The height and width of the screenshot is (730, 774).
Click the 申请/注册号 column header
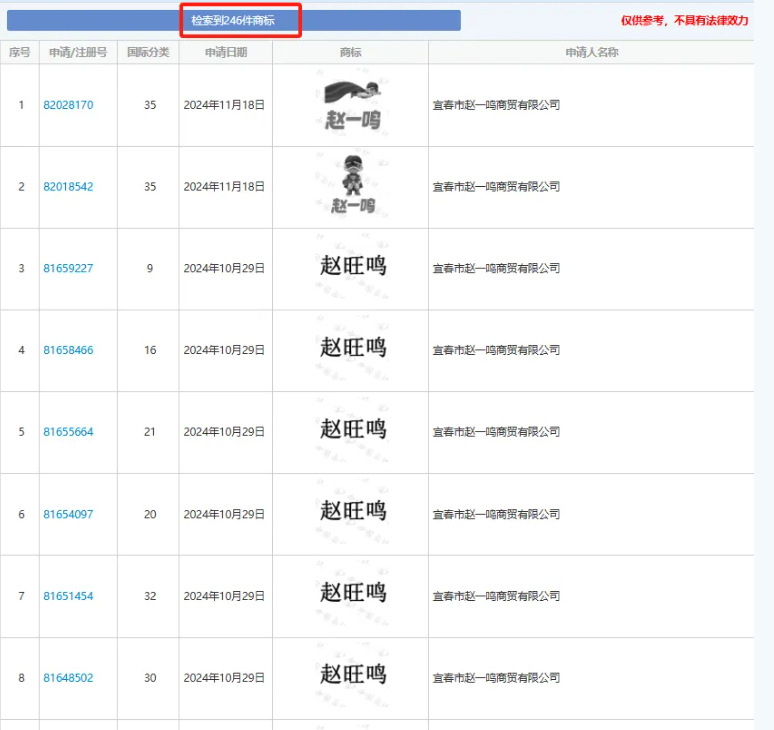(x=78, y=52)
